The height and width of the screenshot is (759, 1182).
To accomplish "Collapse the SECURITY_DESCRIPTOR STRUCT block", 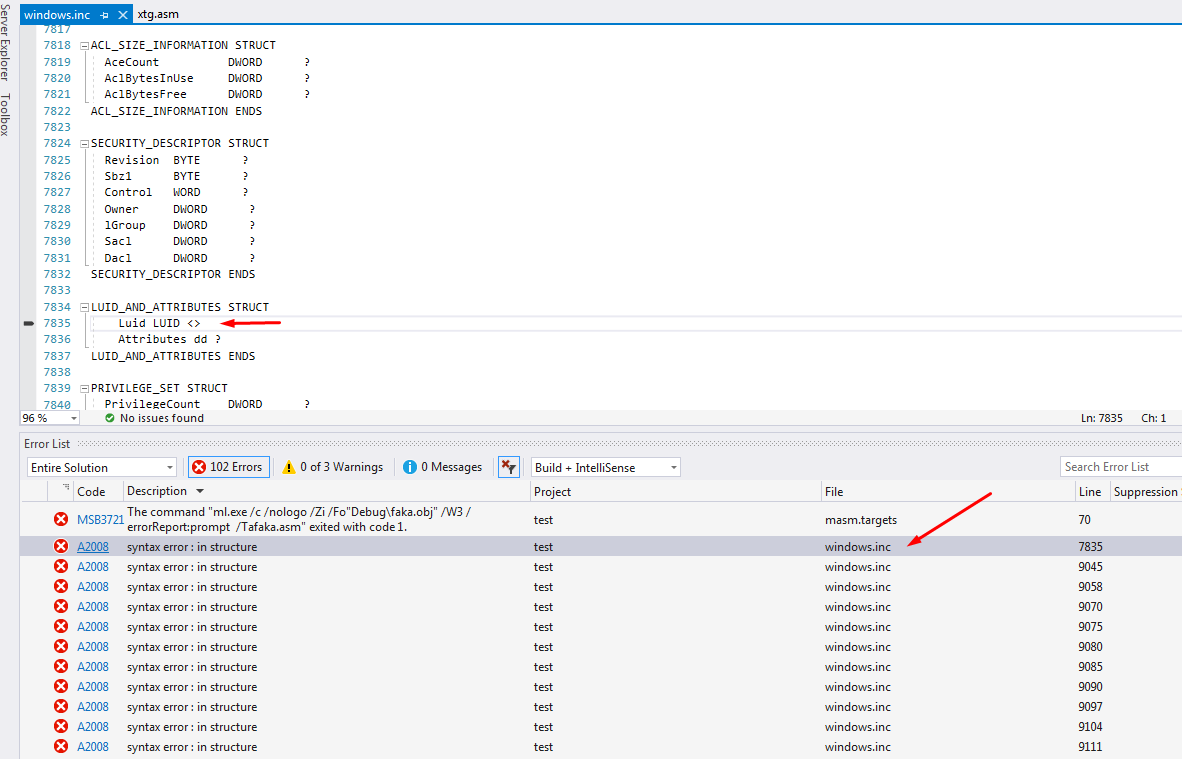I will click(x=85, y=144).
